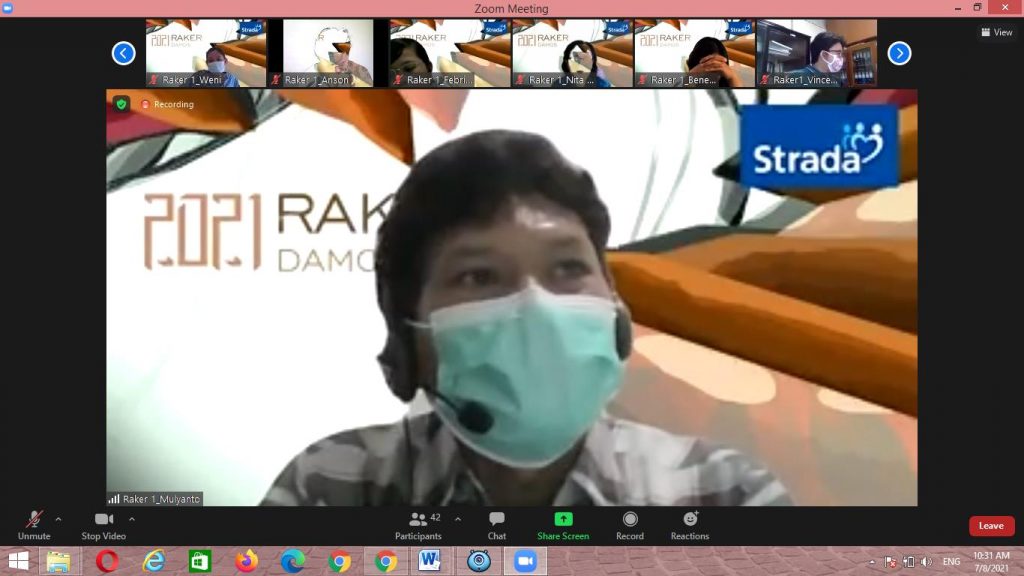Expand video options caret beside Stop Video

132,519
